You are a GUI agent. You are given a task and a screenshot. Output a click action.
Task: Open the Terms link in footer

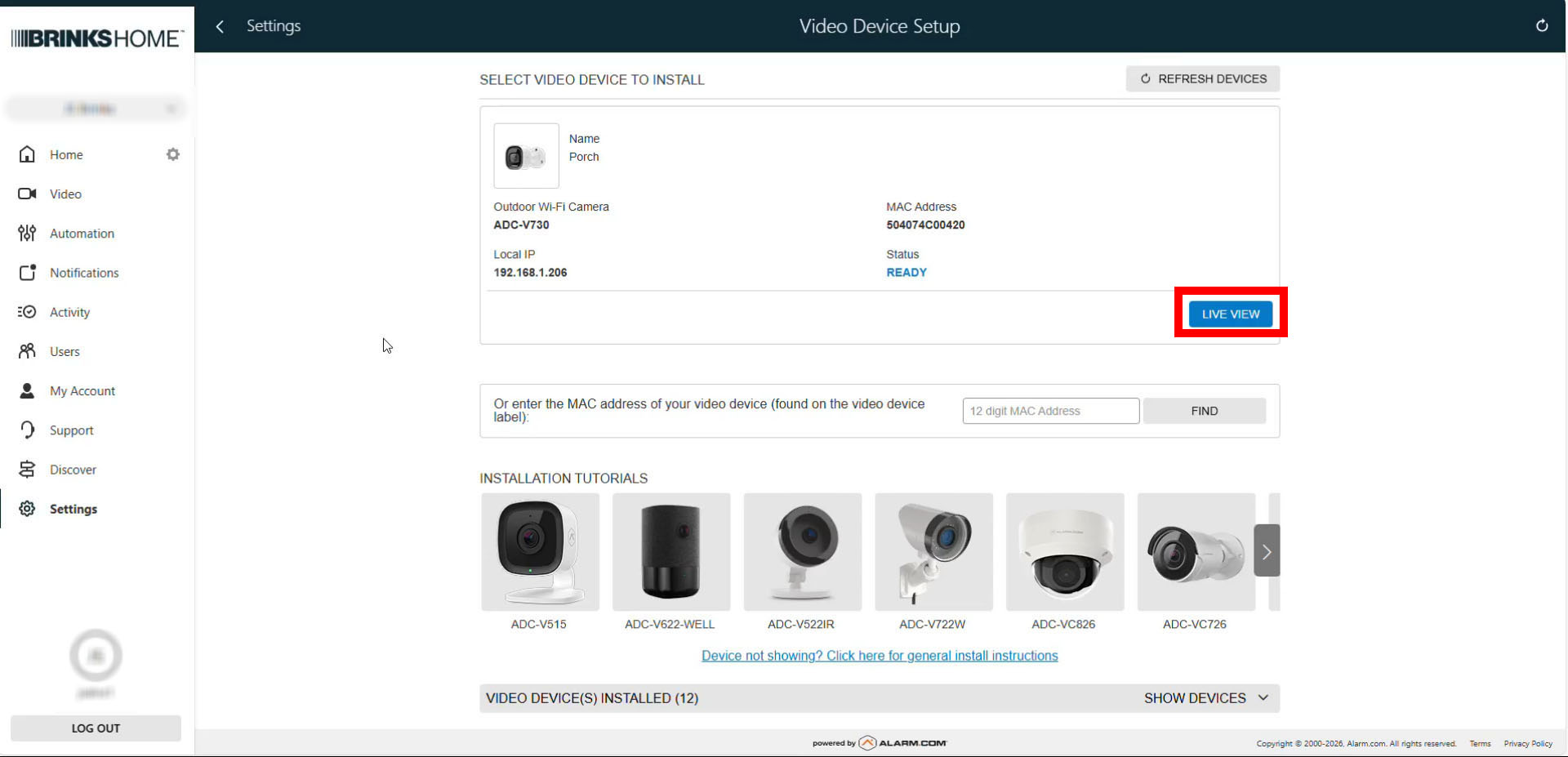point(1480,744)
